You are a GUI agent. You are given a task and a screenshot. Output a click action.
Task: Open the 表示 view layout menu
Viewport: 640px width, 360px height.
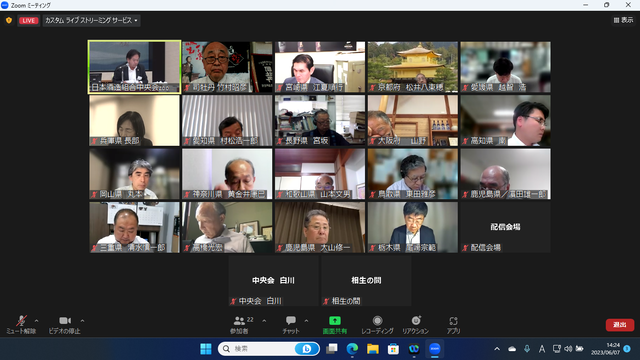[623, 20]
